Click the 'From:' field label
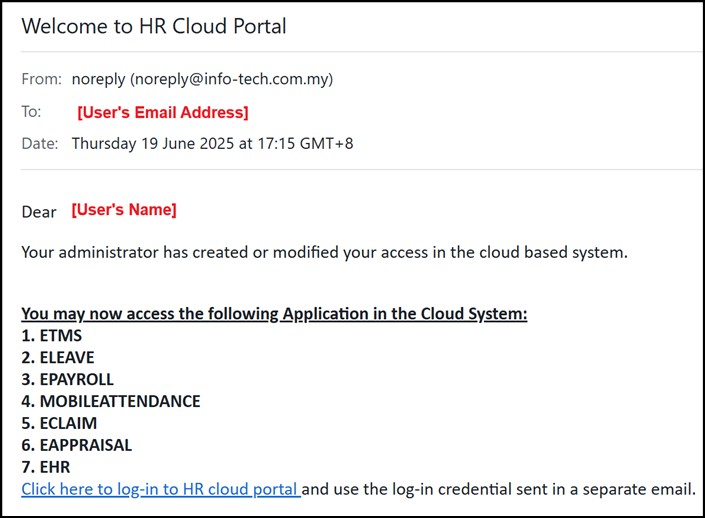The image size is (705, 518). [41, 79]
